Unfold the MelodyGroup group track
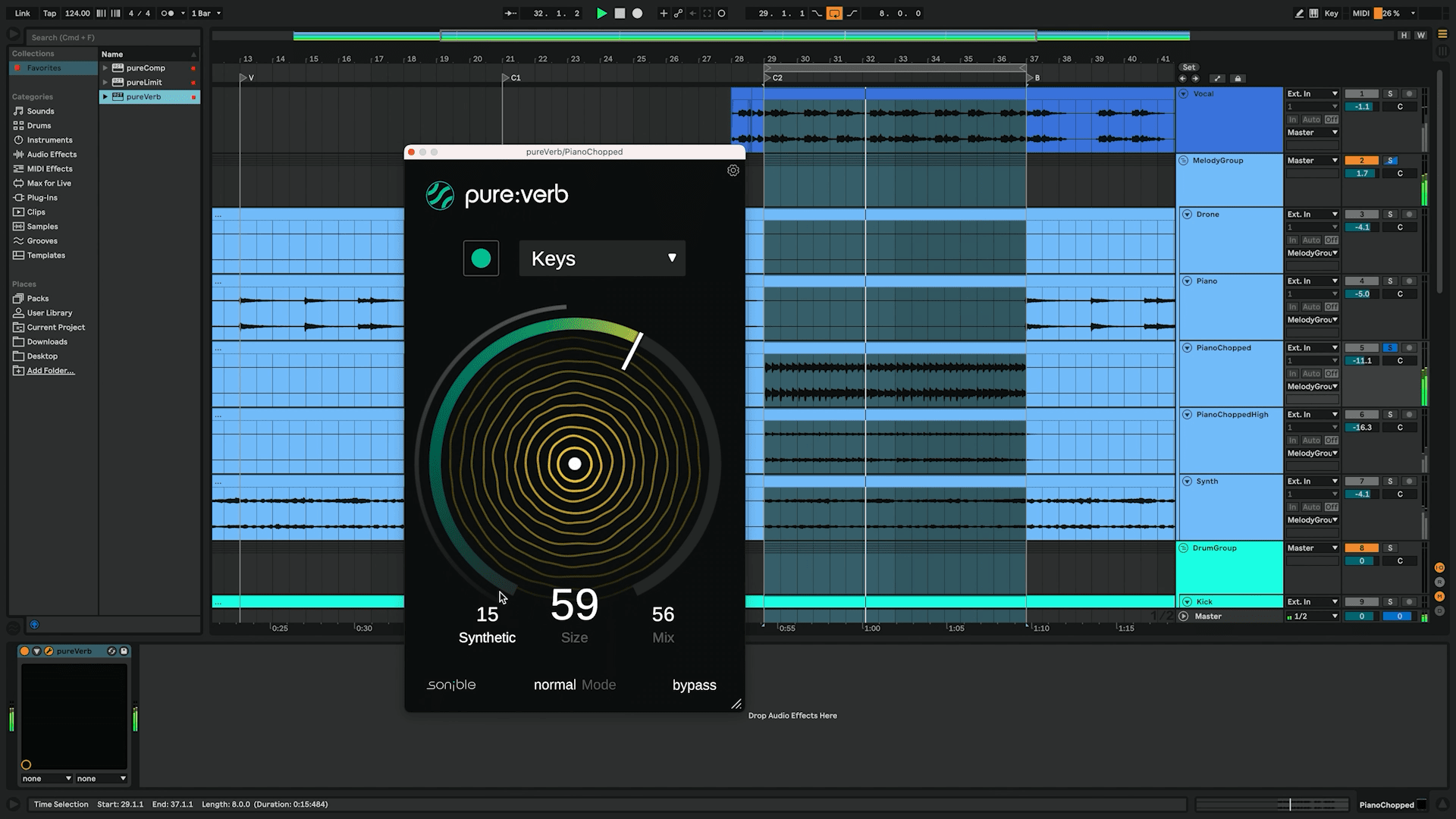 (1184, 161)
